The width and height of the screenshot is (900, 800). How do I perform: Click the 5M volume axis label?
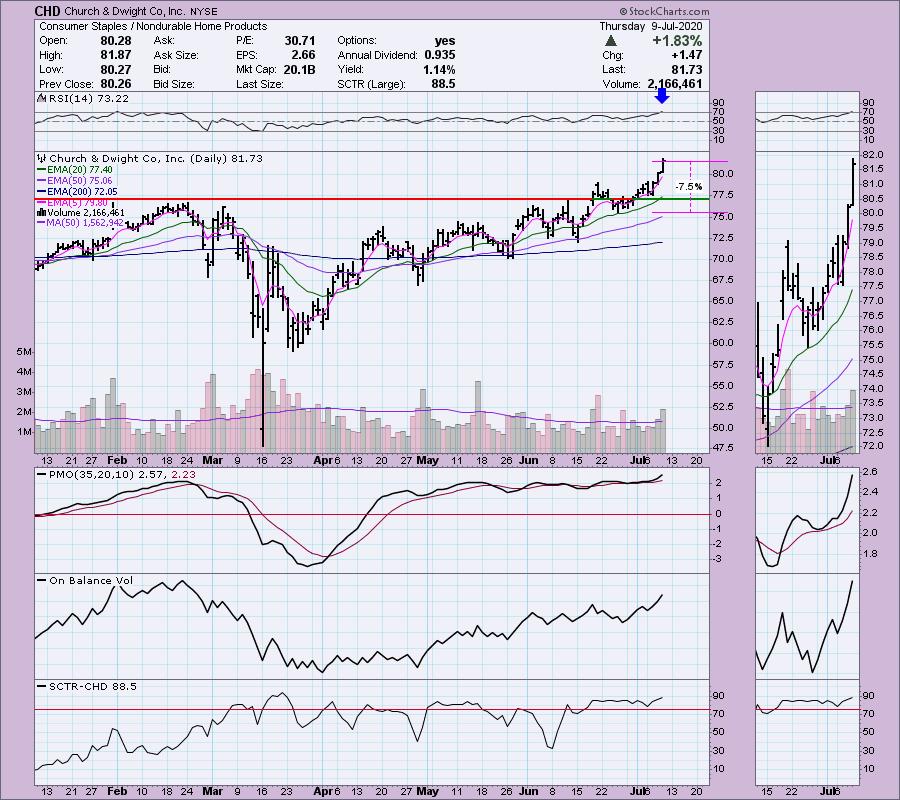click(24, 352)
